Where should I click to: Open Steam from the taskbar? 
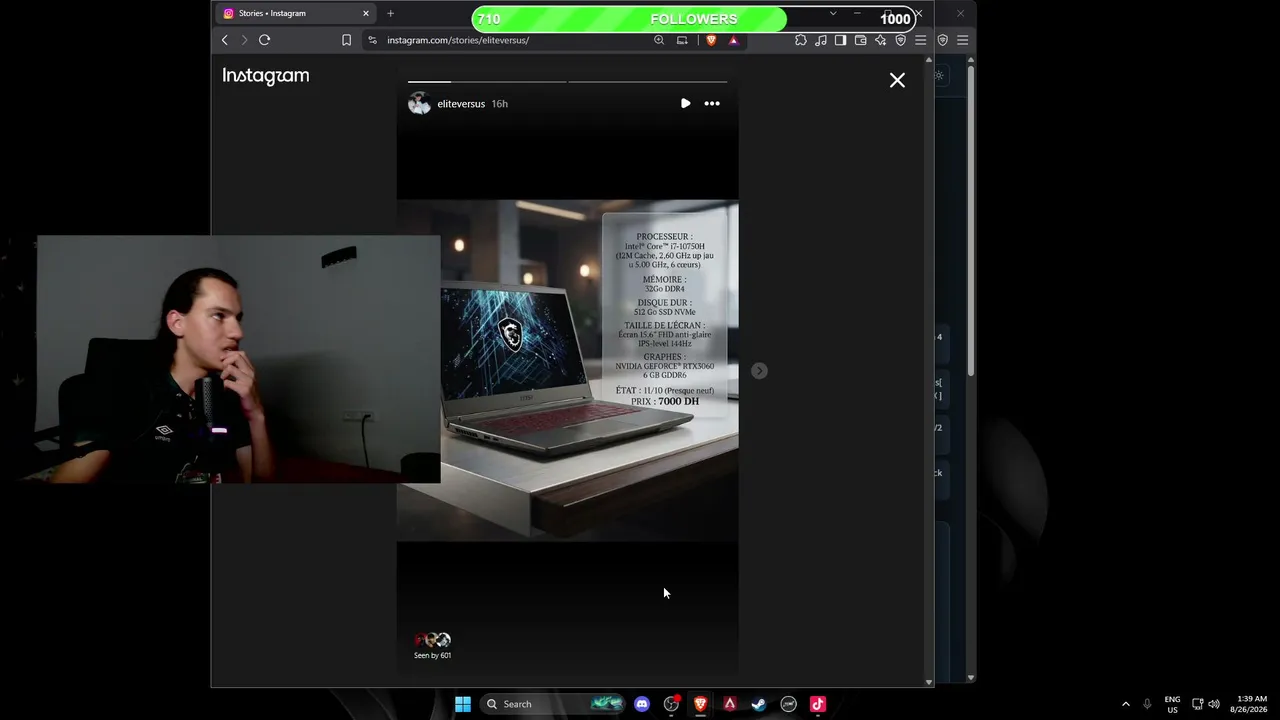pyautogui.click(x=759, y=704)
